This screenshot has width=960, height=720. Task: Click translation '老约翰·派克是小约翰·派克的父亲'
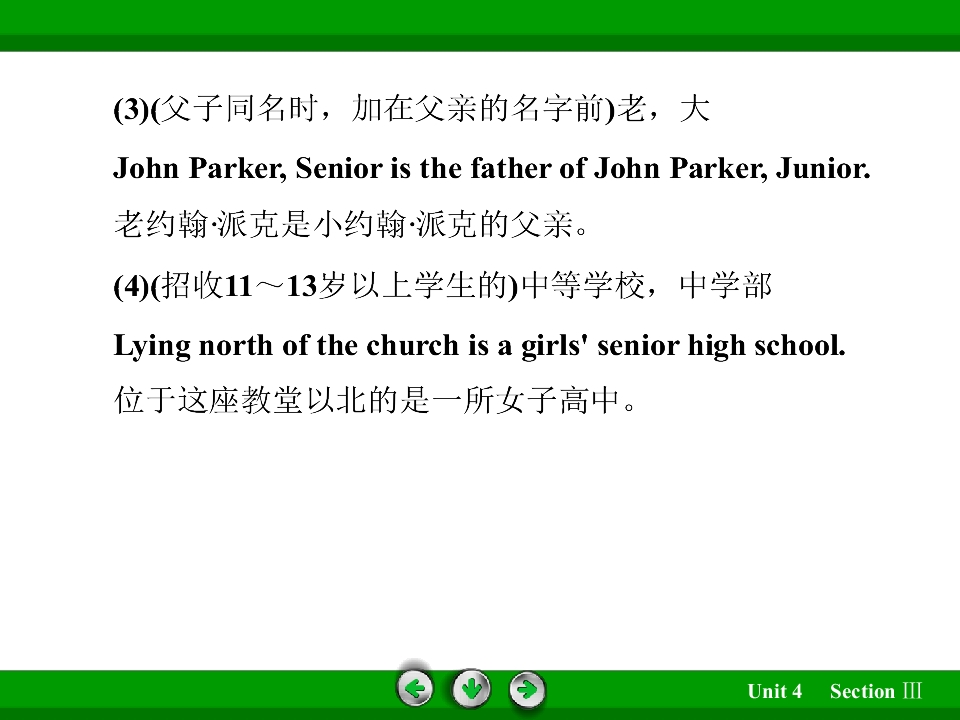click(x=351, y=224)
